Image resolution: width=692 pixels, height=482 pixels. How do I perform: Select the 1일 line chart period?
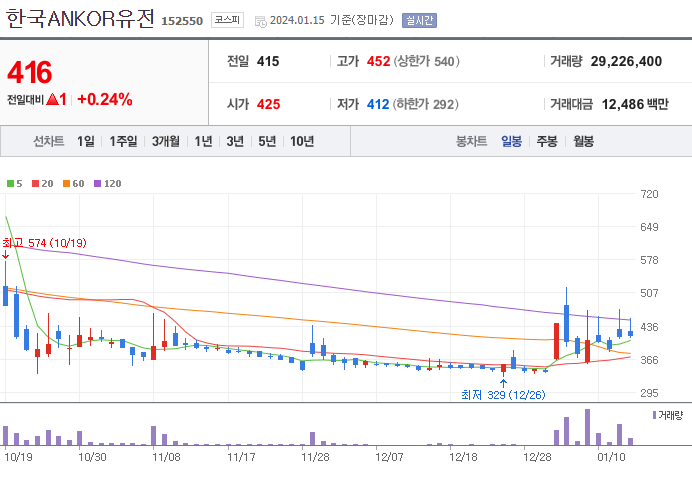tap(86, 141)
